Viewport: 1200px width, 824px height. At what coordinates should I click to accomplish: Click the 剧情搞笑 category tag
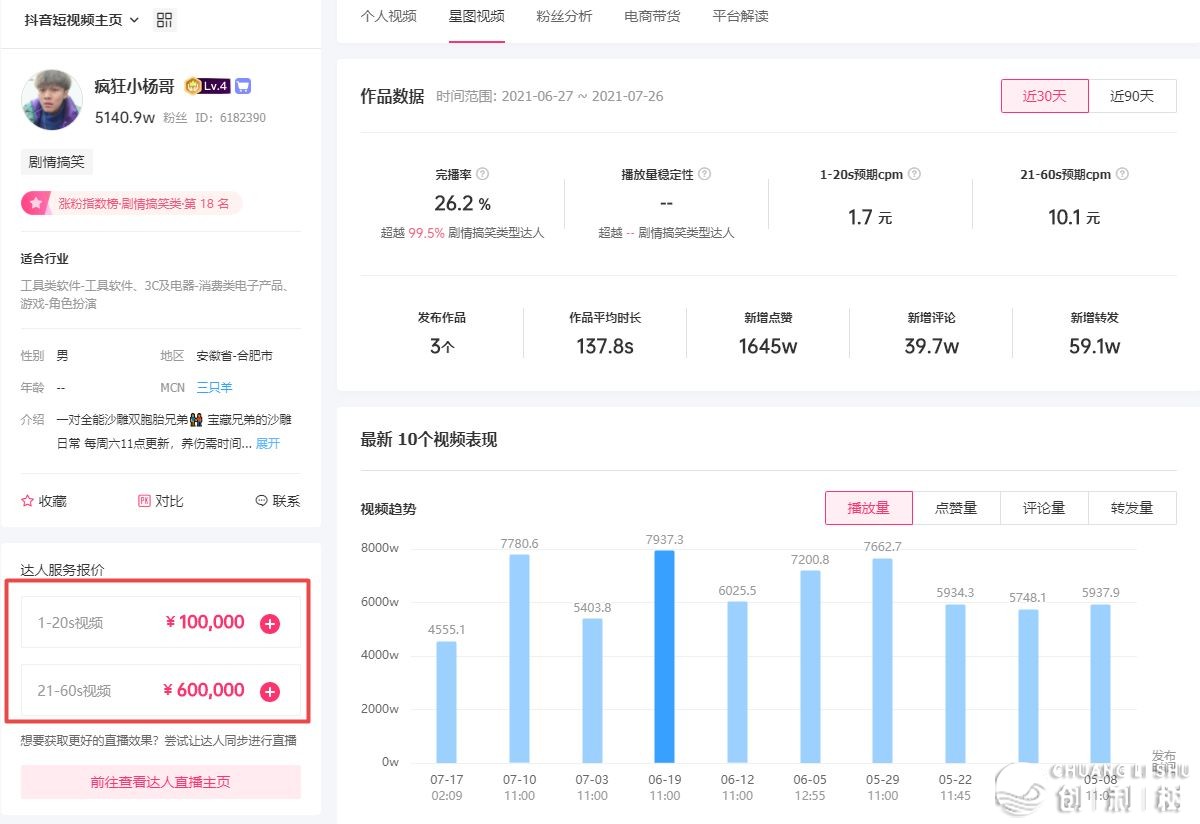[57, 162]
